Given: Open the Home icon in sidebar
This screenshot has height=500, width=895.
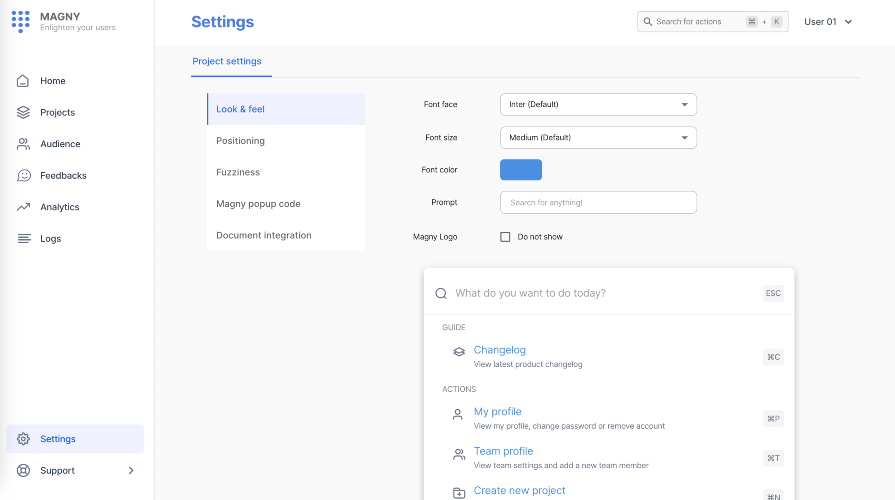Looking at the screenshot, I should click(x=23, y=81).
